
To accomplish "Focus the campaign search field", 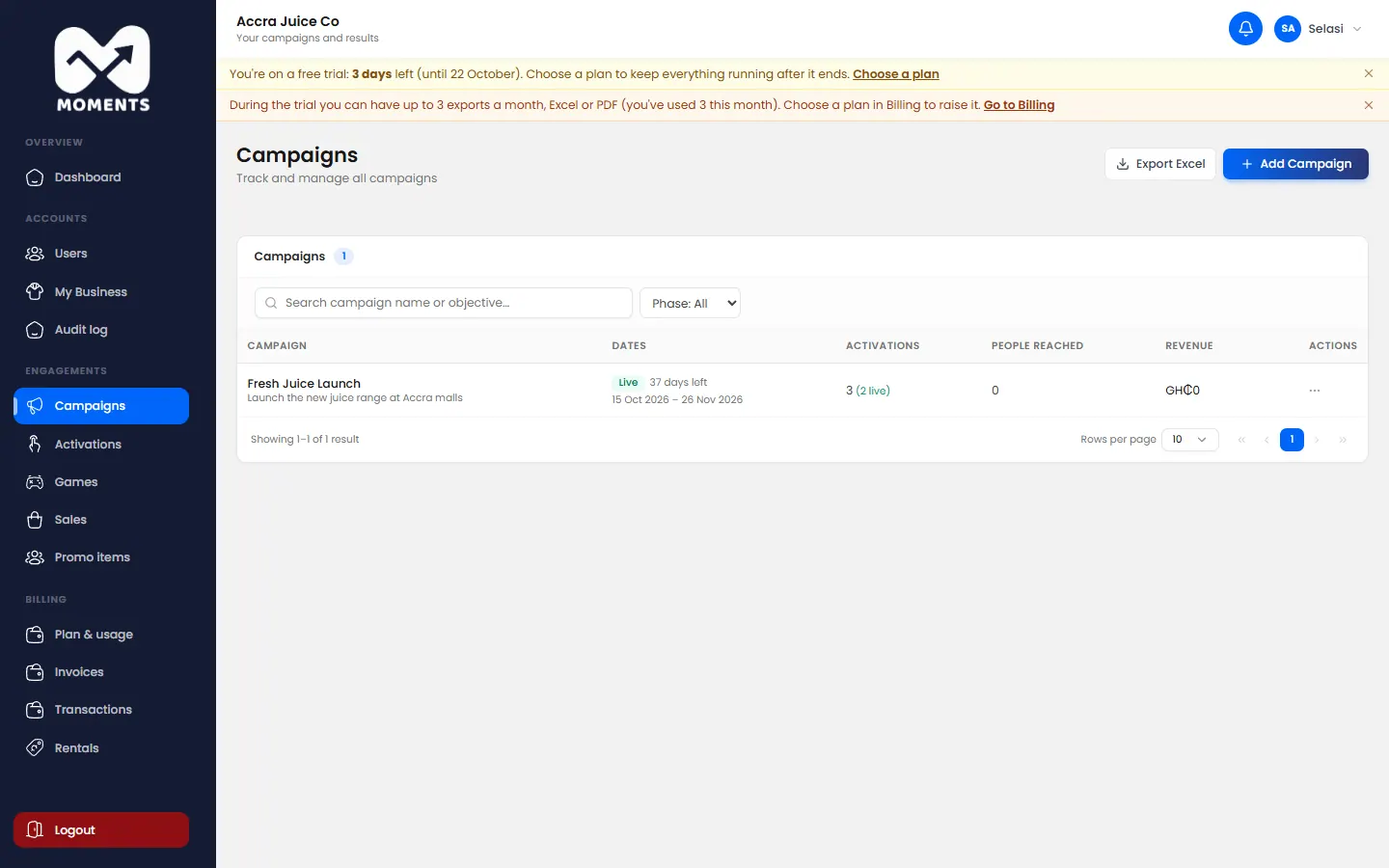I will [444, 303].
